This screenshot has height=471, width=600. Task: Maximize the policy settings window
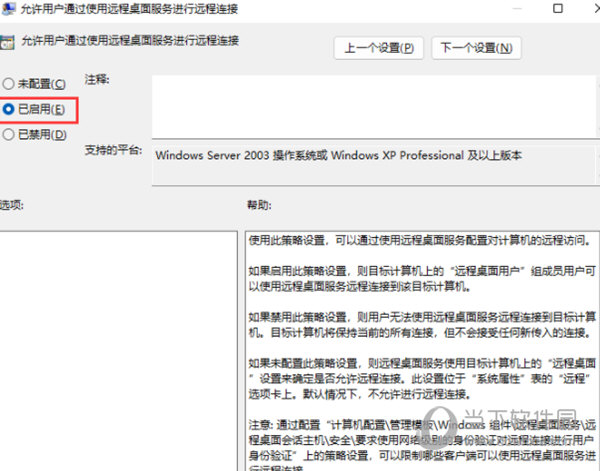point(558,8)
